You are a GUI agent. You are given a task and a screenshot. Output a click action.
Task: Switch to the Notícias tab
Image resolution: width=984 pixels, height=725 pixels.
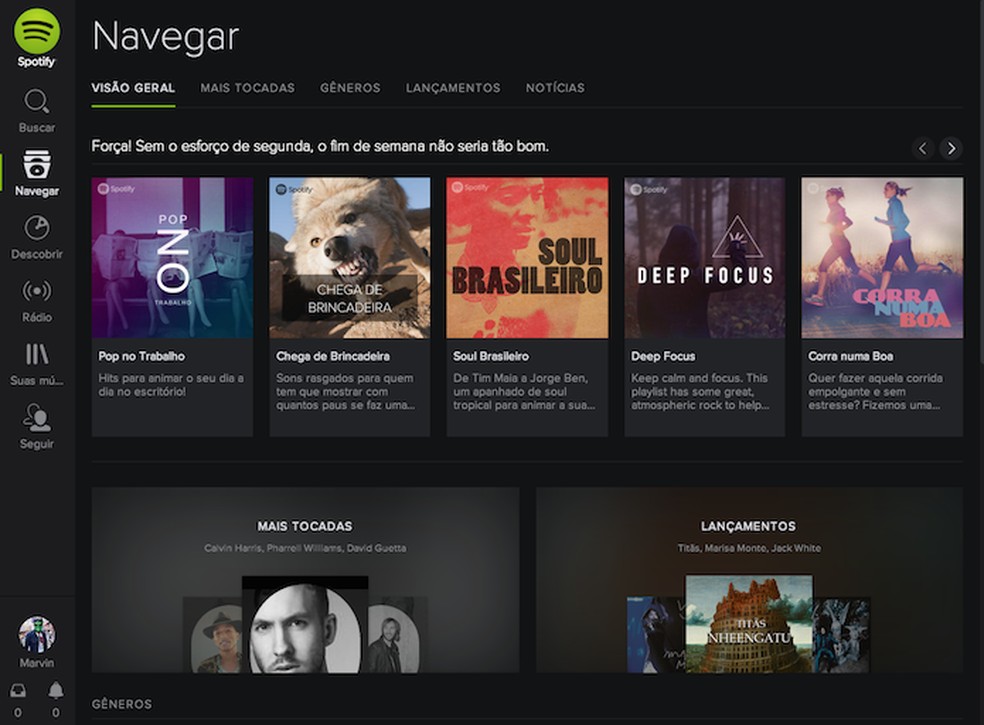[555, 88]
